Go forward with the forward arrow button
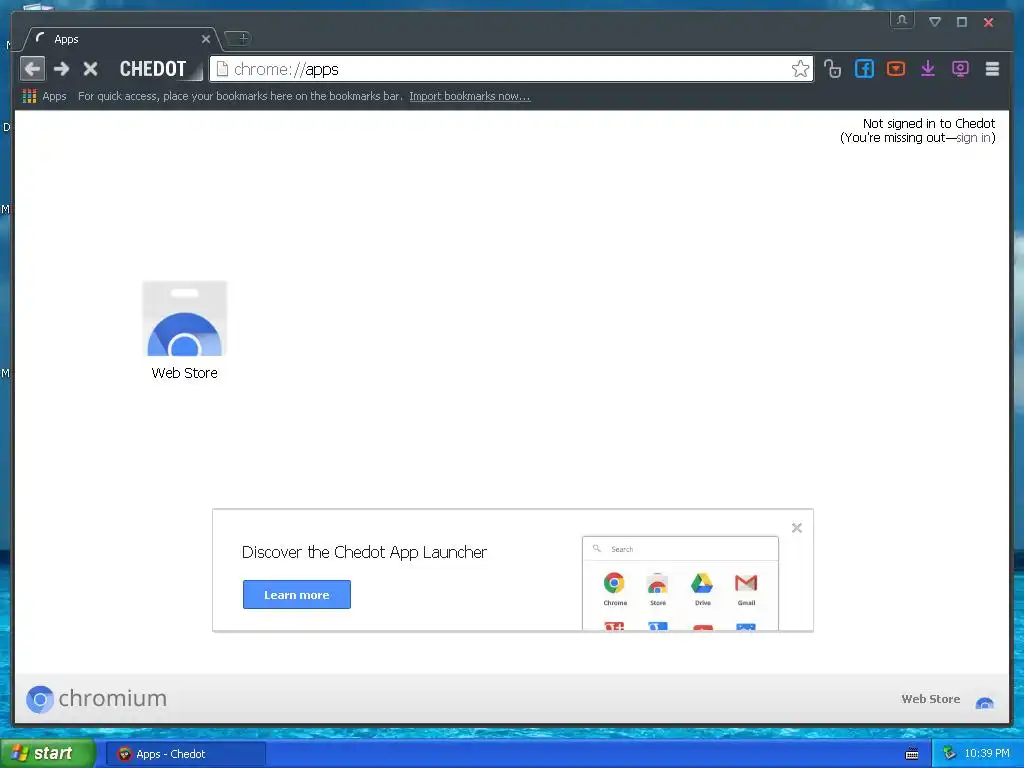Viewport: 1024px width, 768px height. point(61,69)
